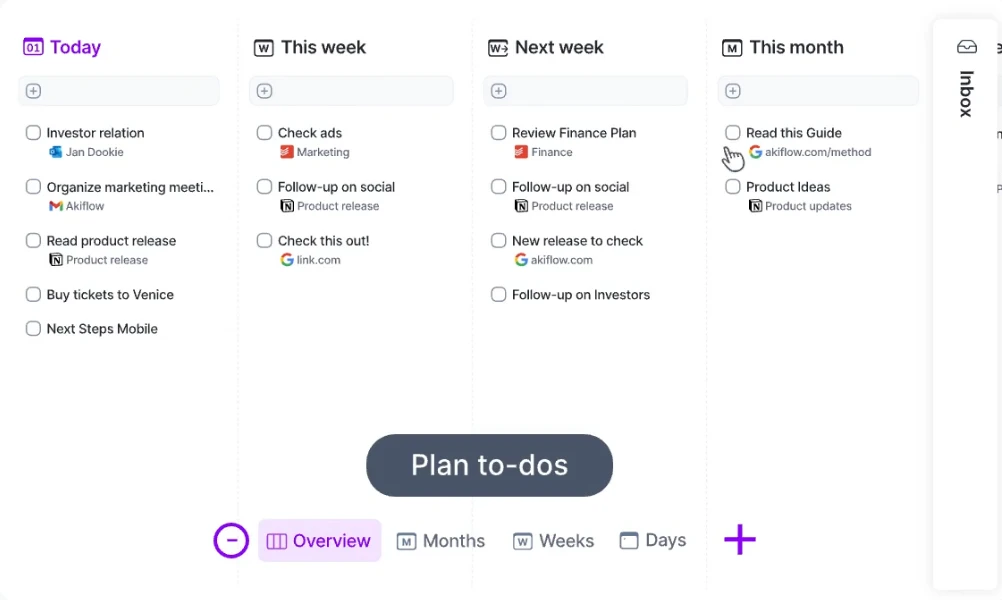
Task: Switch to the Days view
Action: (652, 540)
